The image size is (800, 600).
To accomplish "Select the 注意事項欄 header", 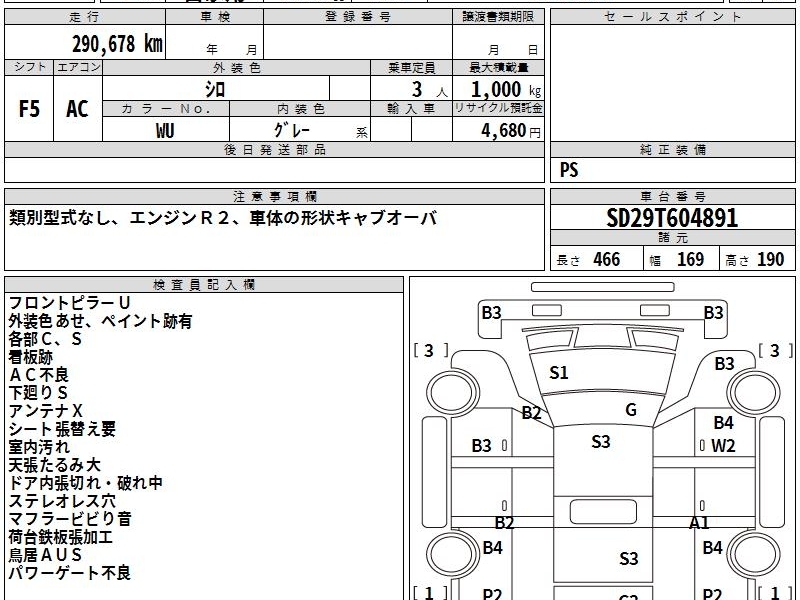I will click(274, 196).
